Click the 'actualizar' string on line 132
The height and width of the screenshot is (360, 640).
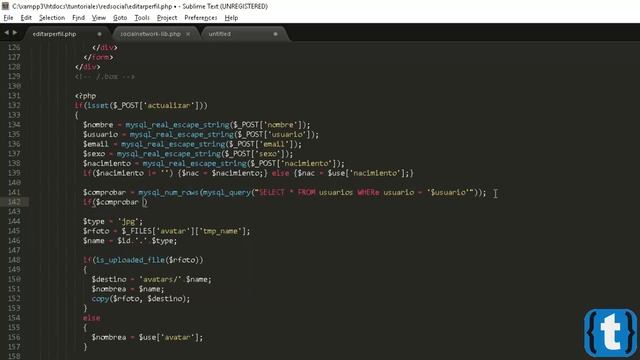[x=169, y=106]
